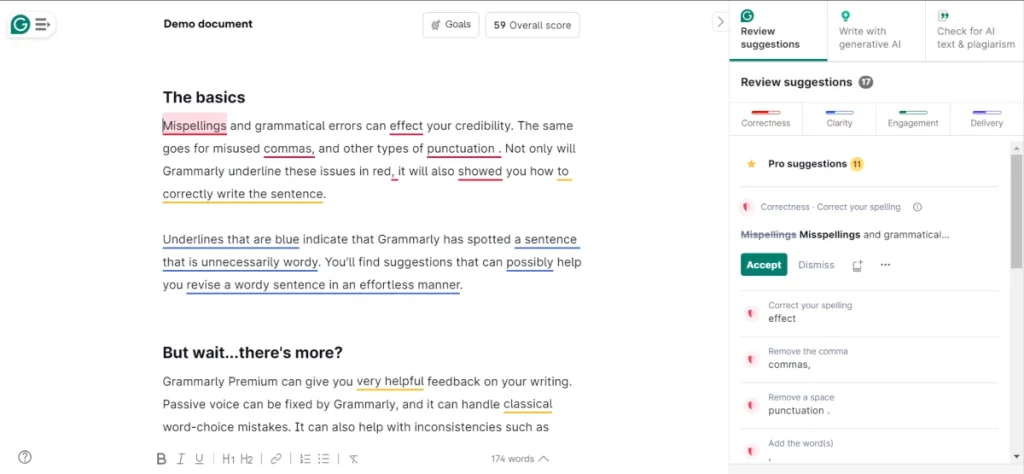Apply Heading 2 style

point(246,459)
